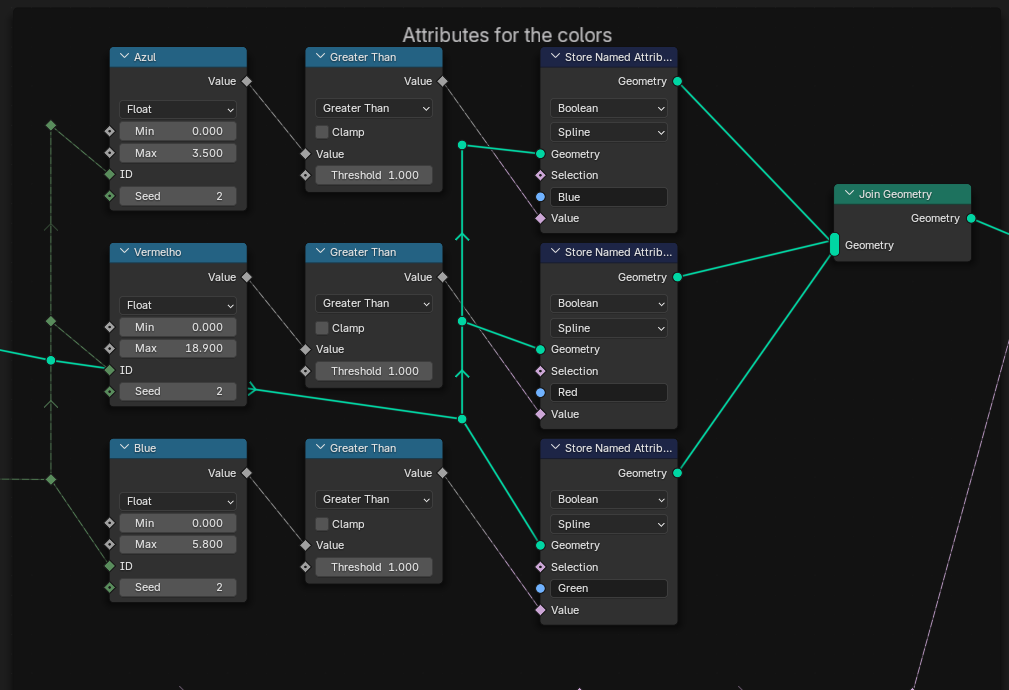This screenshot has height=690, width=1009.
Task: Click the Max 3.500 field in Azul
Action: (x=178, y=153)
